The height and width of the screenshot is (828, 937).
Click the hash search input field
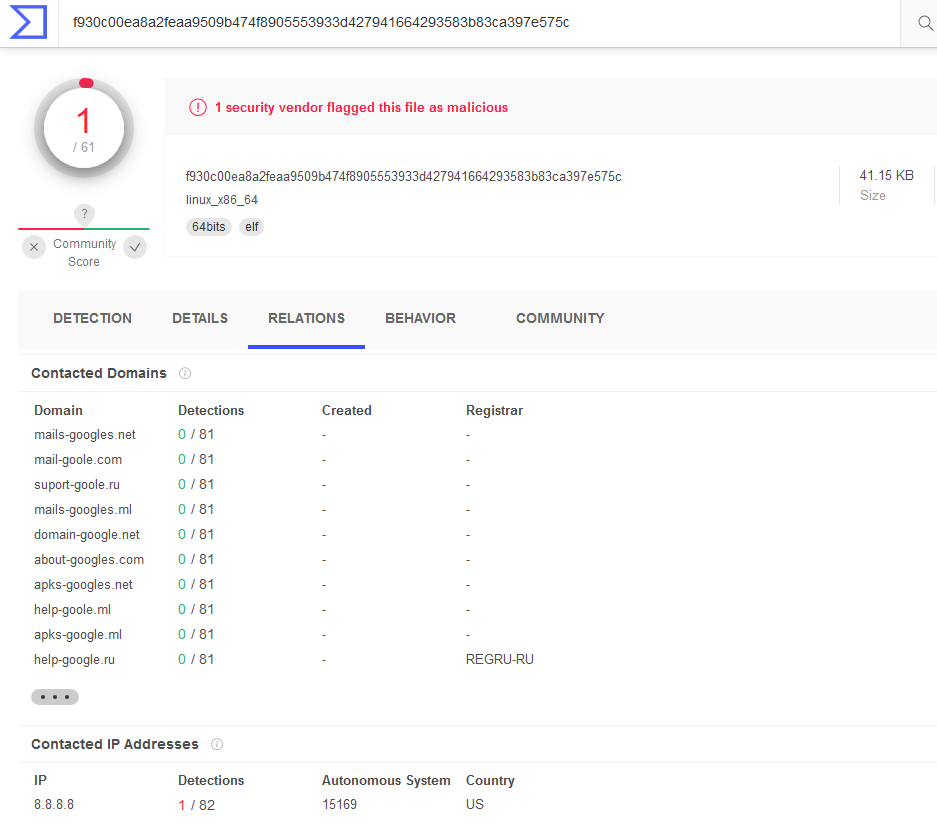point(479,23)
